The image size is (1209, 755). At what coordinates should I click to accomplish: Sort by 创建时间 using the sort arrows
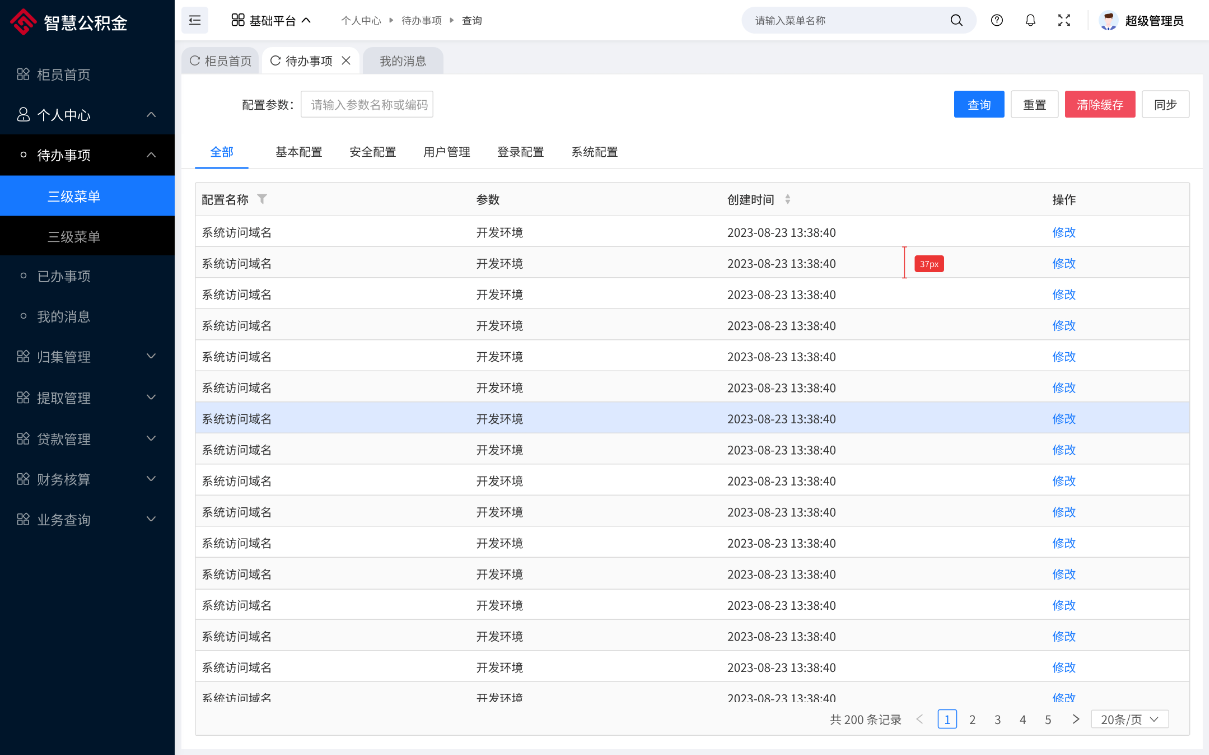[787, 199]
